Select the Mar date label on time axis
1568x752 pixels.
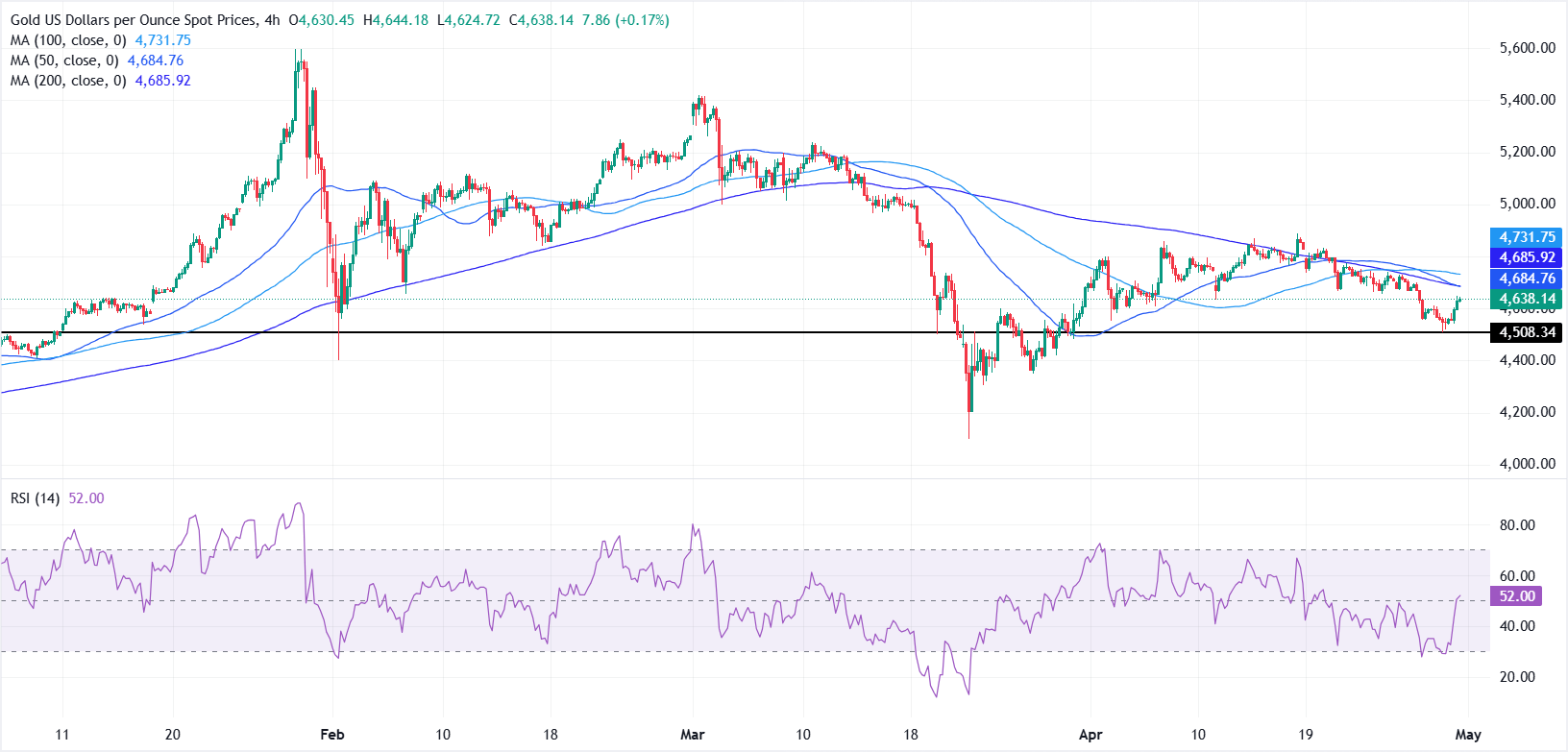692,735
